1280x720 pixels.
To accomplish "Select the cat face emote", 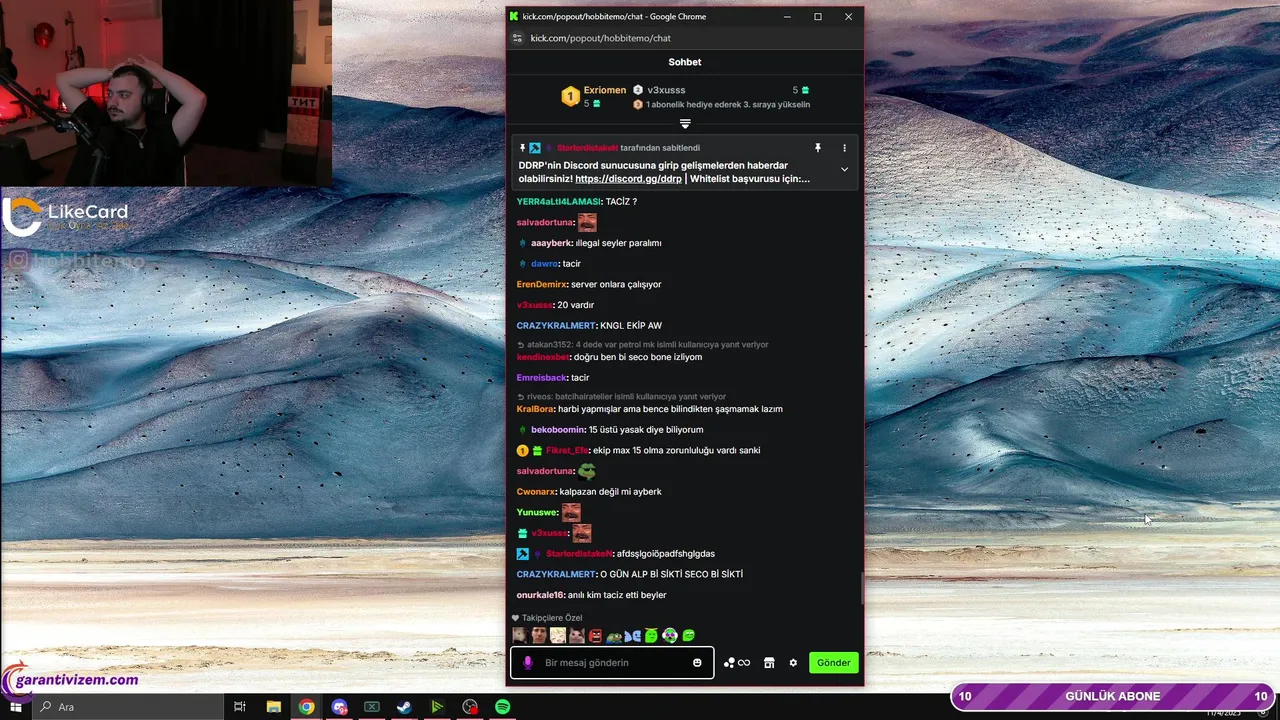I will tap(576, 635).
